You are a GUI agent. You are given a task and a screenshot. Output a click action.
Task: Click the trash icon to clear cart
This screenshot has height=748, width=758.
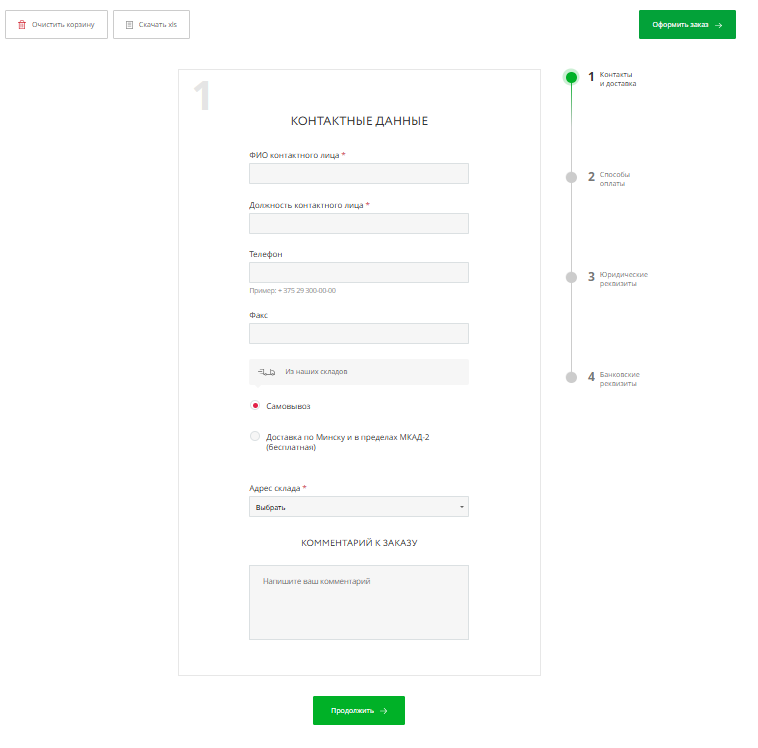click(22, 24)
